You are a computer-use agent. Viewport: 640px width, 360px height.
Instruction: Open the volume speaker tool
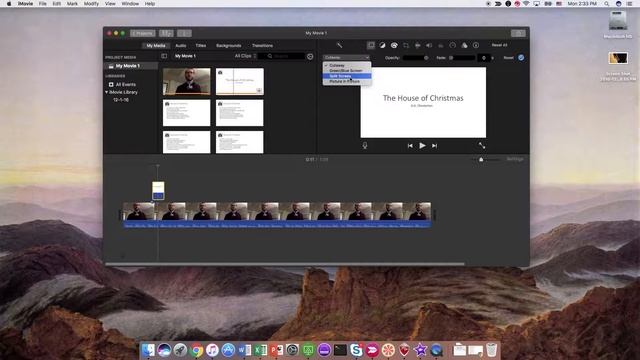429,45
